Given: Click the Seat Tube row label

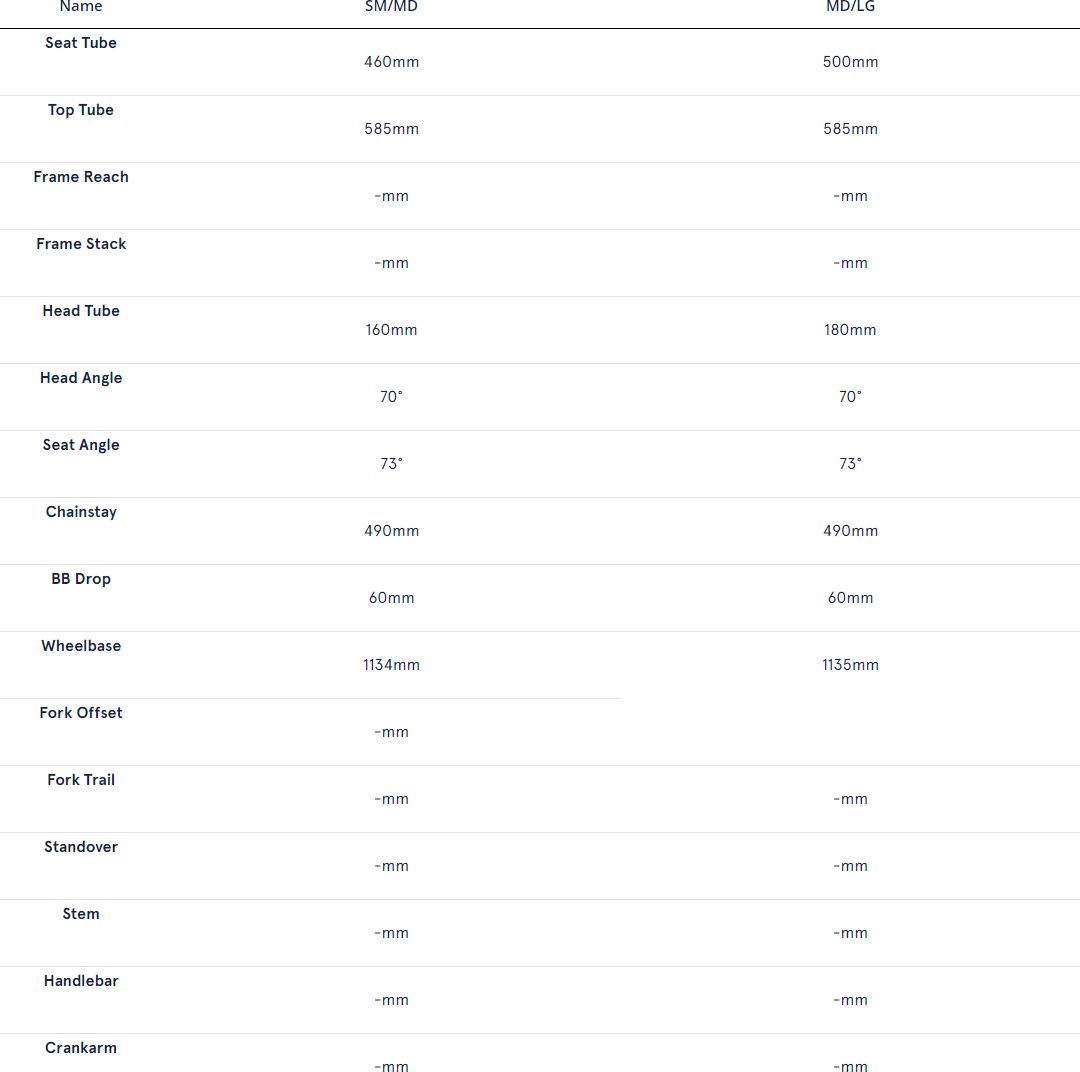Looking at the screenshot, I should click(x=81, y=43).
